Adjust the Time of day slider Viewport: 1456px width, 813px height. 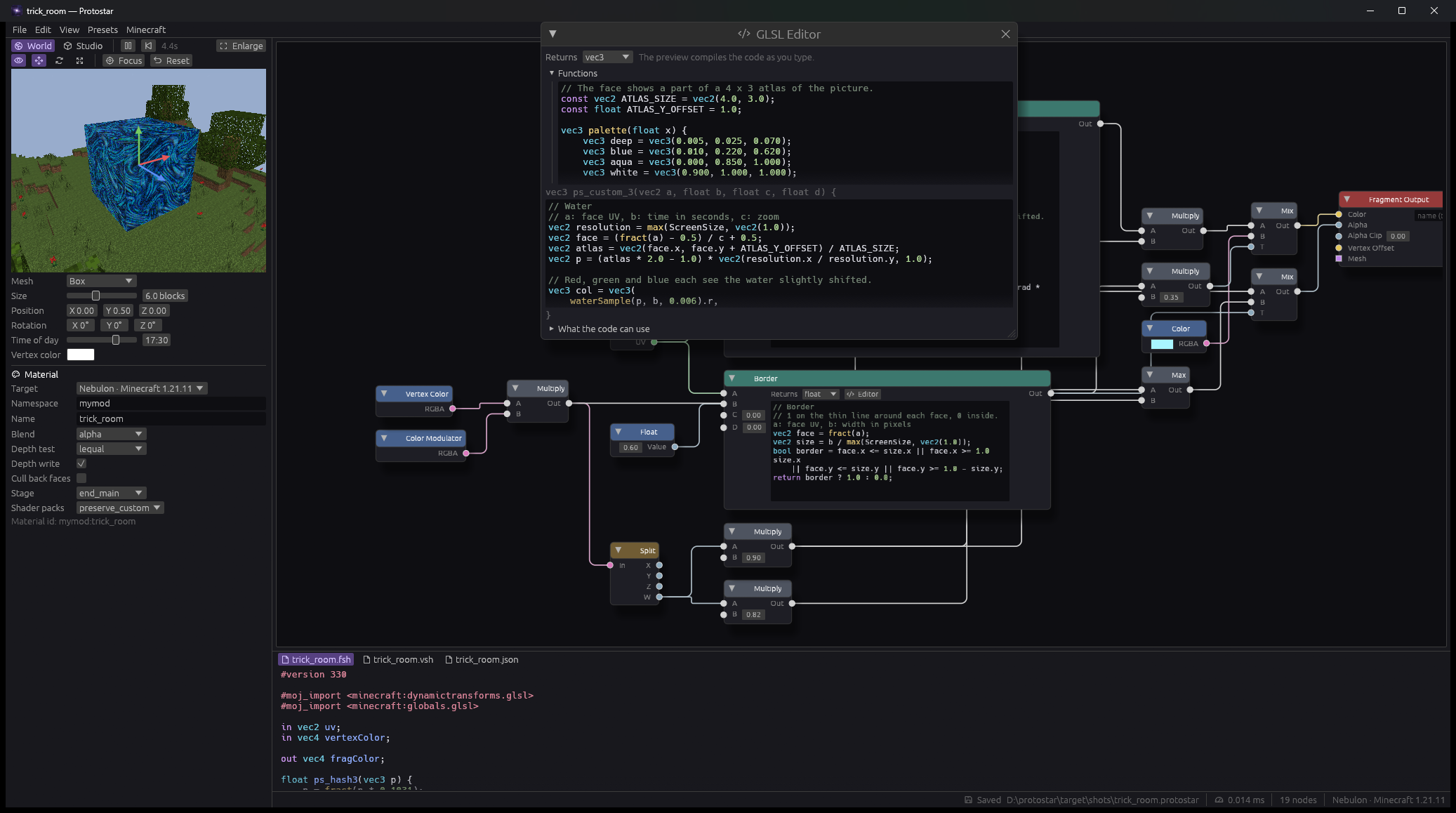102,340
